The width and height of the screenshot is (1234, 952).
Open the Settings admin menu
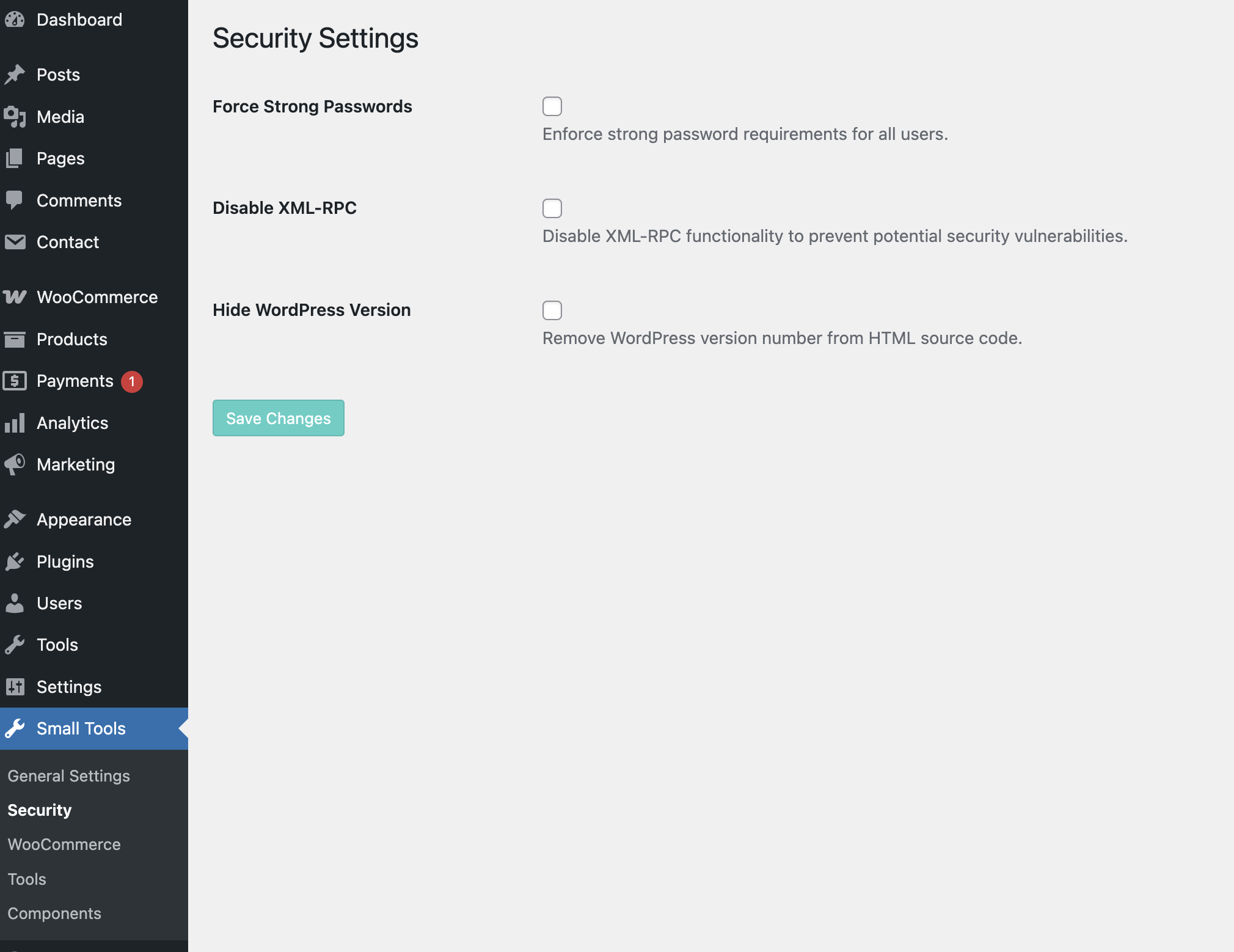tap(69, 687)
